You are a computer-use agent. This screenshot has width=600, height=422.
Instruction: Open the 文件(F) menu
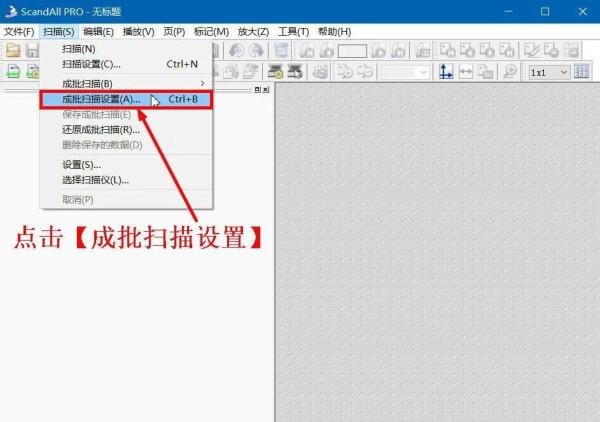click(x=19, y=32)
